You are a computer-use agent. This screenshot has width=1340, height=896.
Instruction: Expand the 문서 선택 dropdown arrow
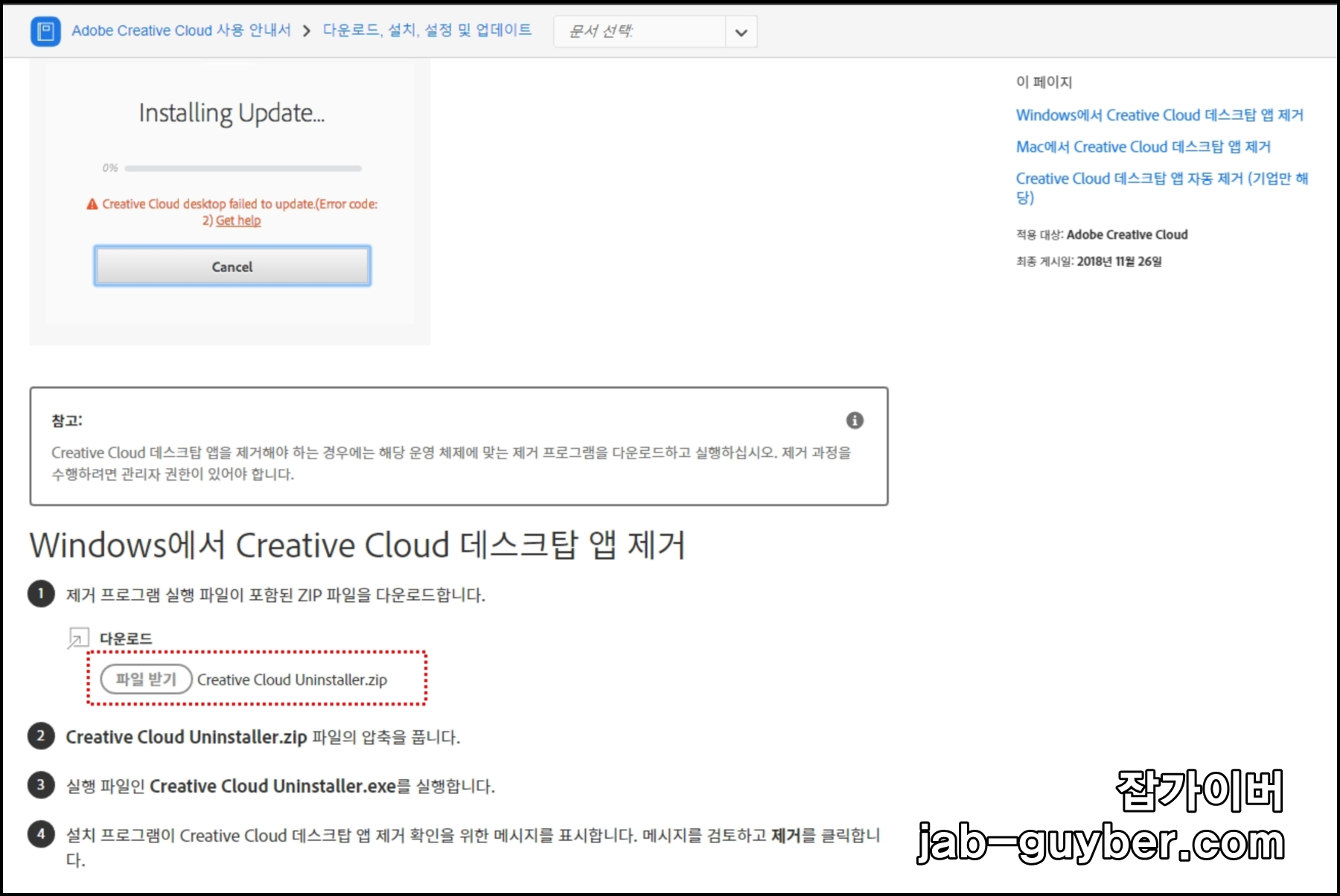741,32
